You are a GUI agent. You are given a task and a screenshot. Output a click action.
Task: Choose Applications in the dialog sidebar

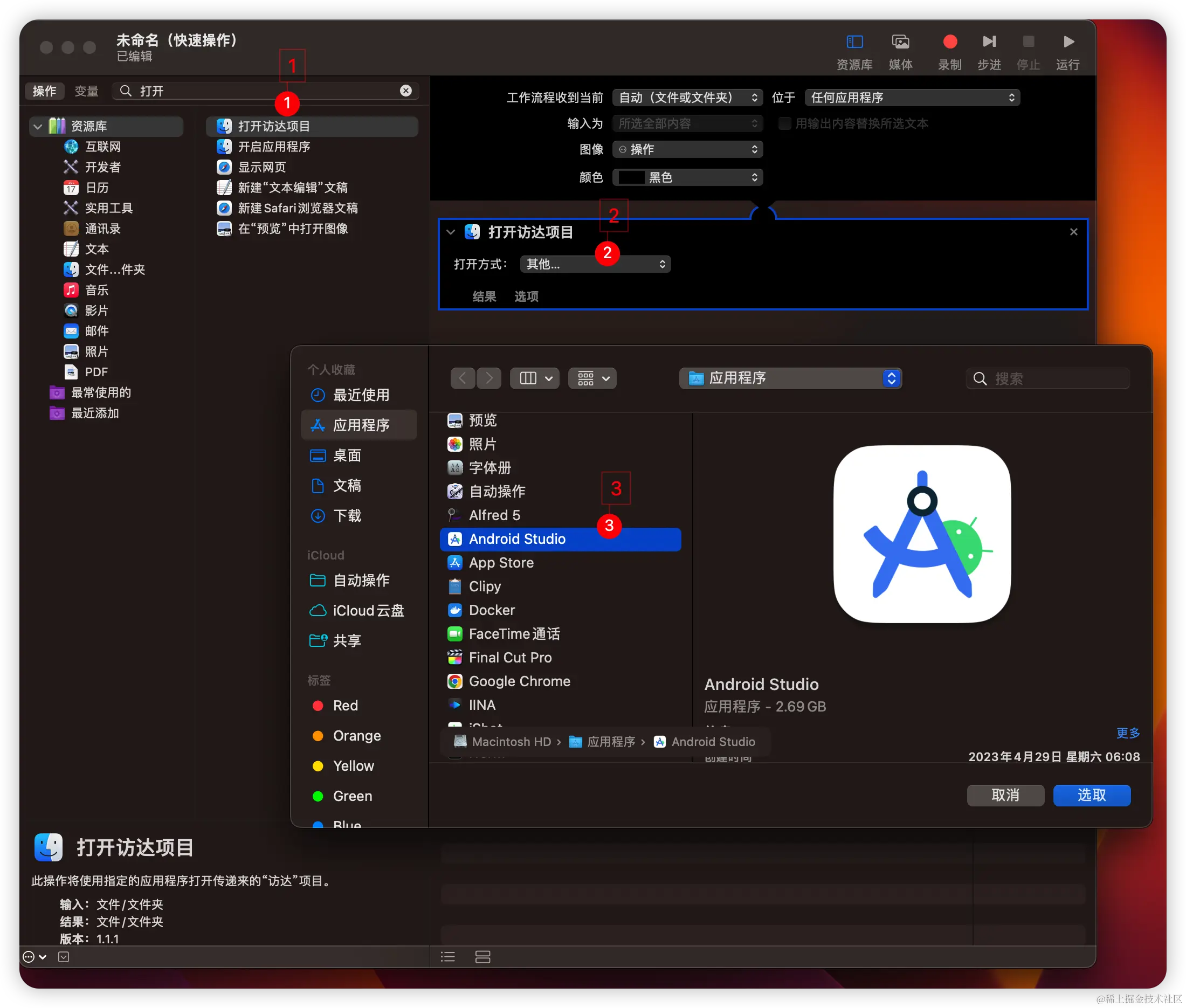click(x=359, y=425)
